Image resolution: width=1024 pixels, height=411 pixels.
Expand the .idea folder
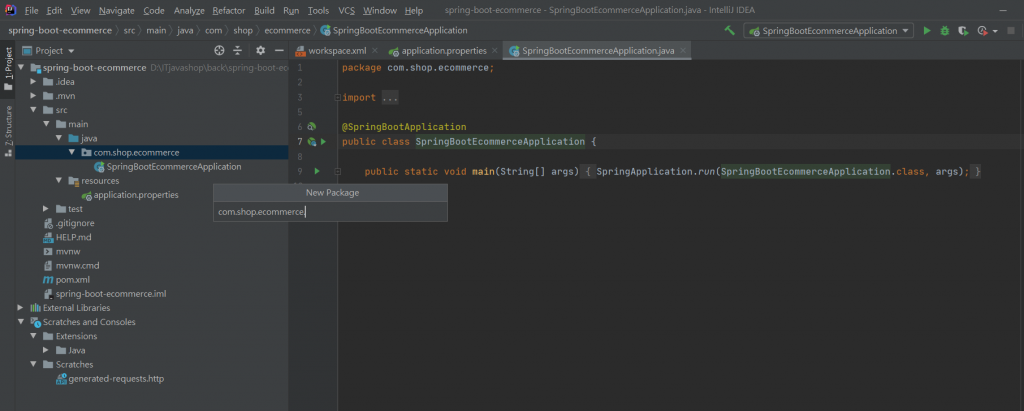[x=33, y=82]
